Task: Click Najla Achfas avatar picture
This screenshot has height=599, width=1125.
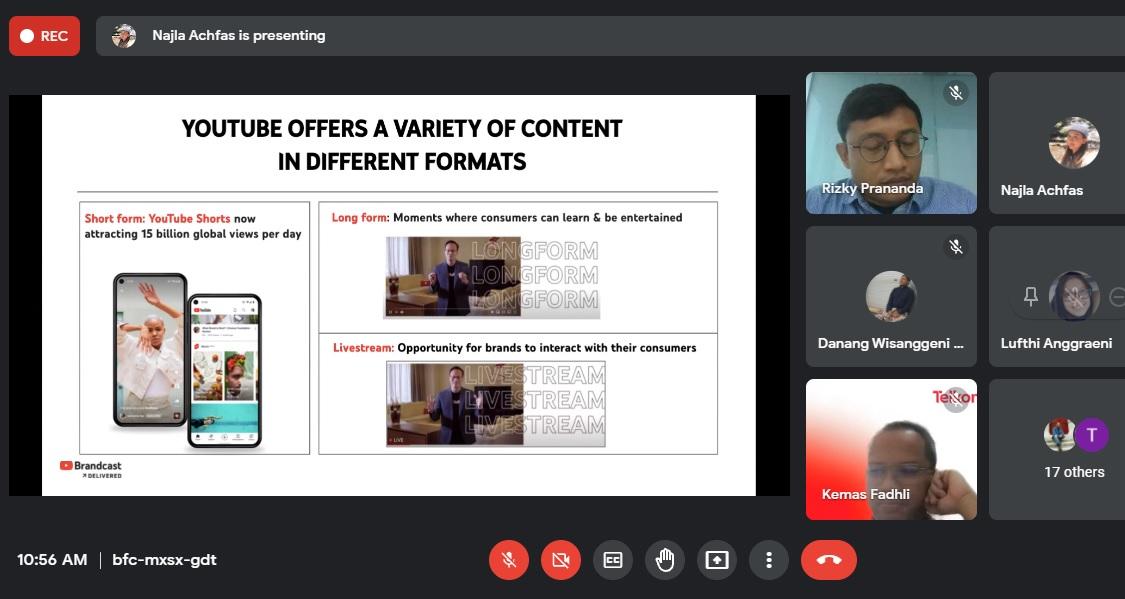Action: [x=1074, y=143]
